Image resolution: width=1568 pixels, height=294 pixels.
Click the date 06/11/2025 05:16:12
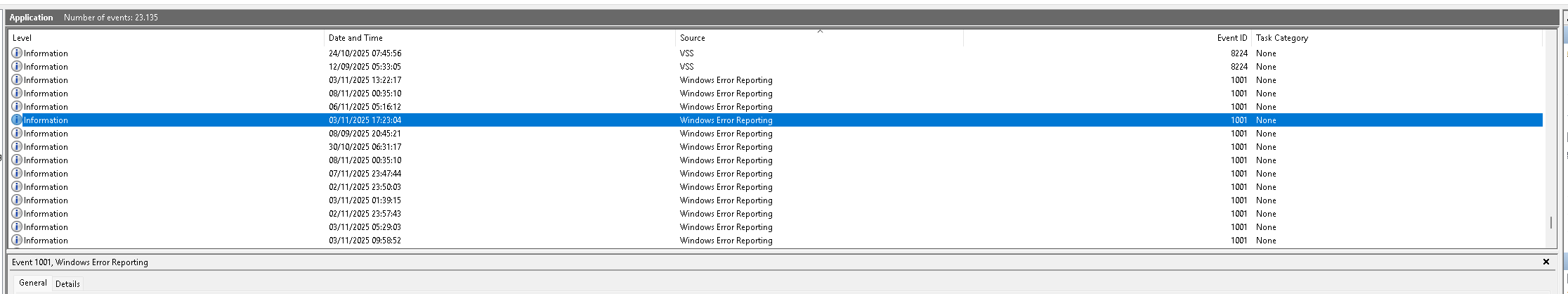coord(365,107)
